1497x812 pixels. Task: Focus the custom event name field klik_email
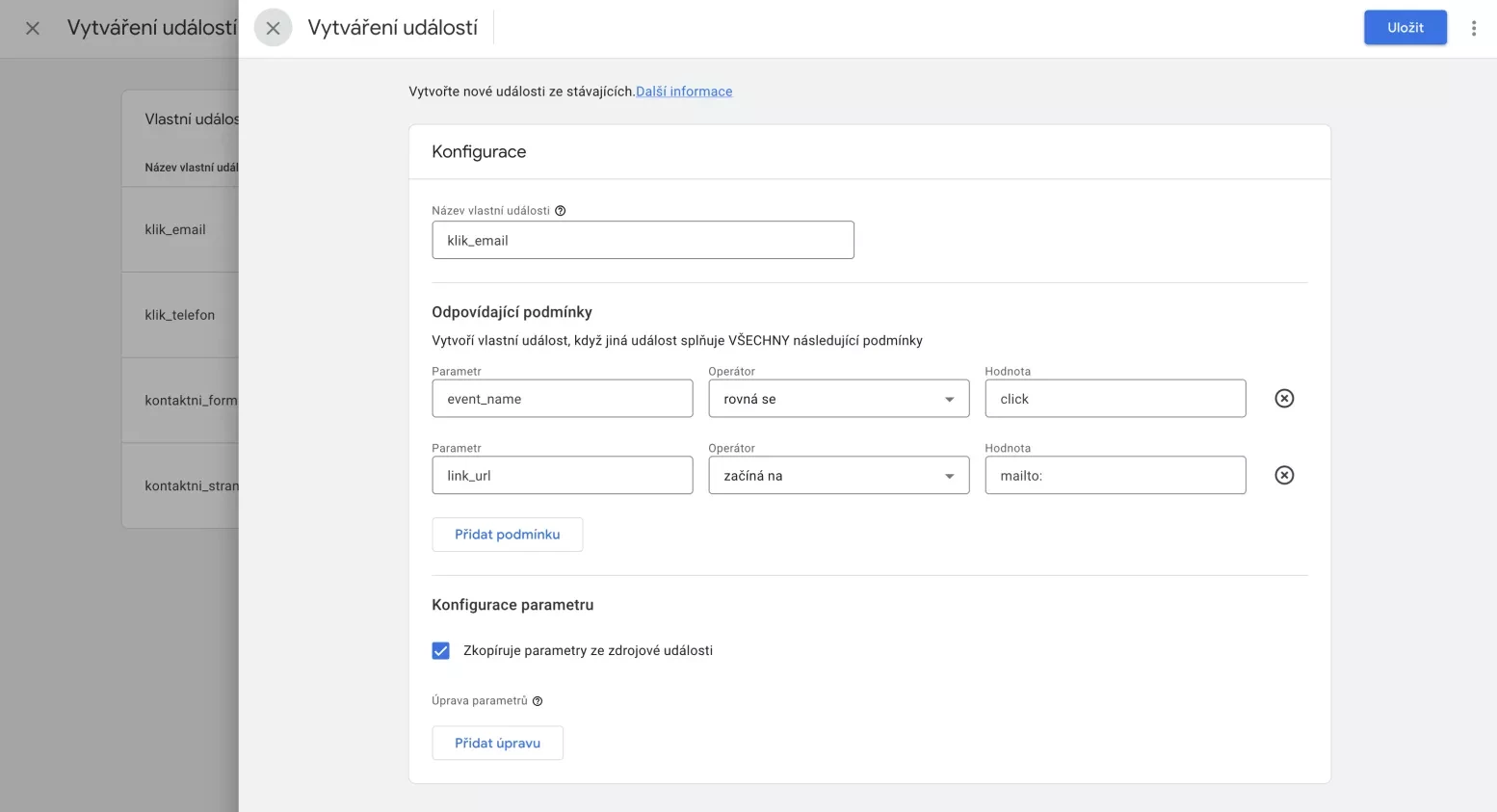pyautogui.click(x=643, y=240)
